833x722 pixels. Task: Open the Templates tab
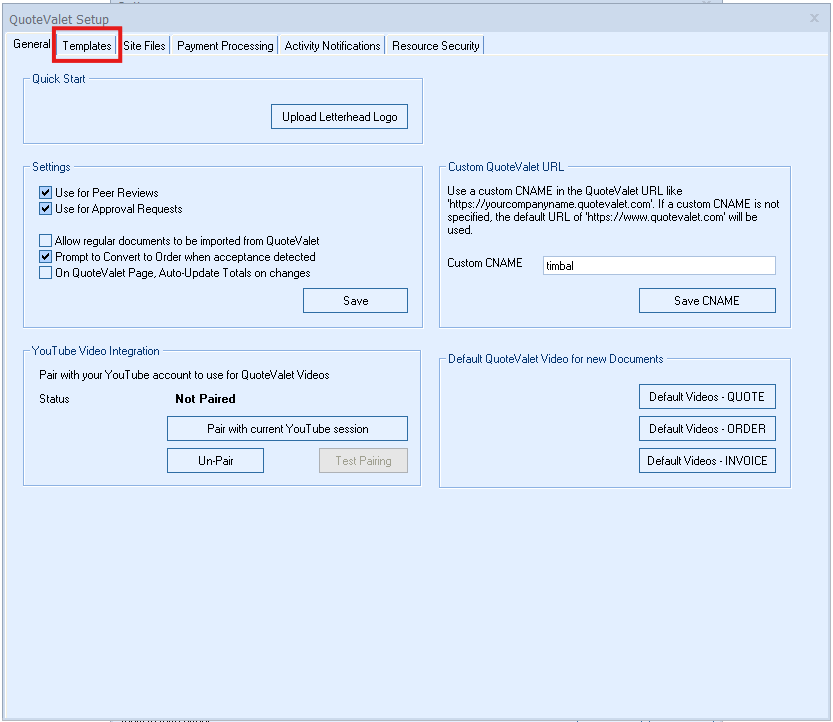(87, 46)
